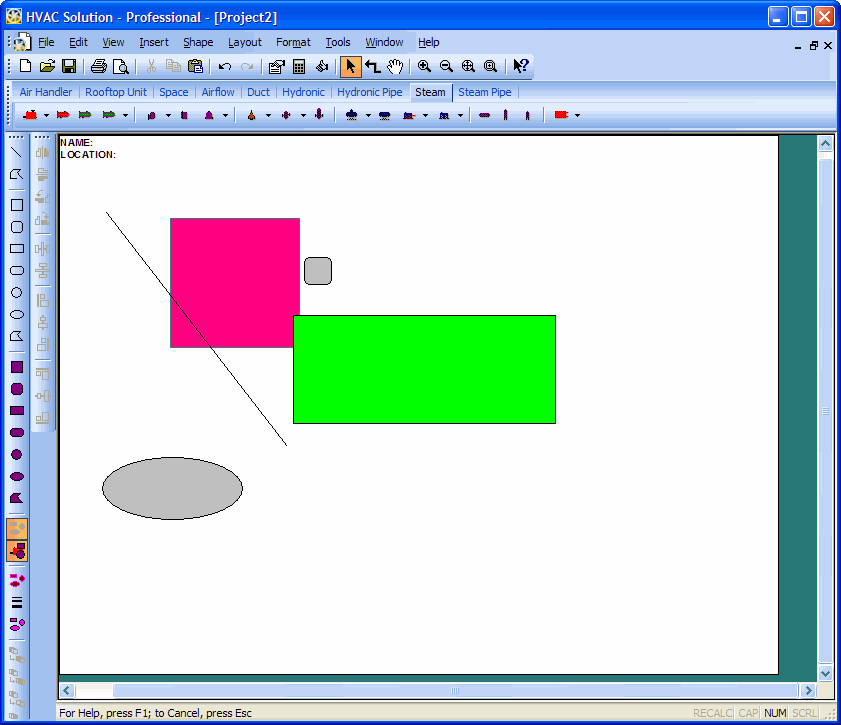The width and height of the screenshot is (841, 725).
Task: Open dropdown after the green steam icons
Action: [125, 115]
